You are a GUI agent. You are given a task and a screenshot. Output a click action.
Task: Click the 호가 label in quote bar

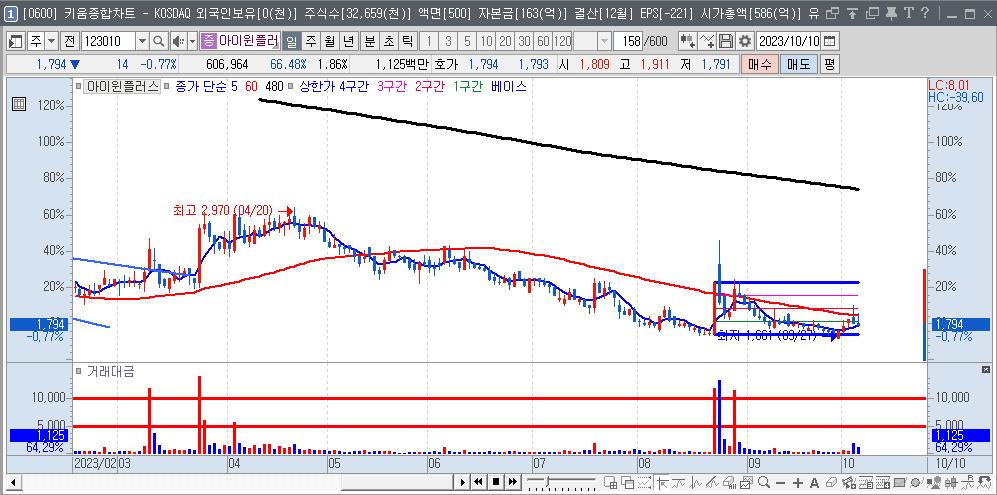444,64
